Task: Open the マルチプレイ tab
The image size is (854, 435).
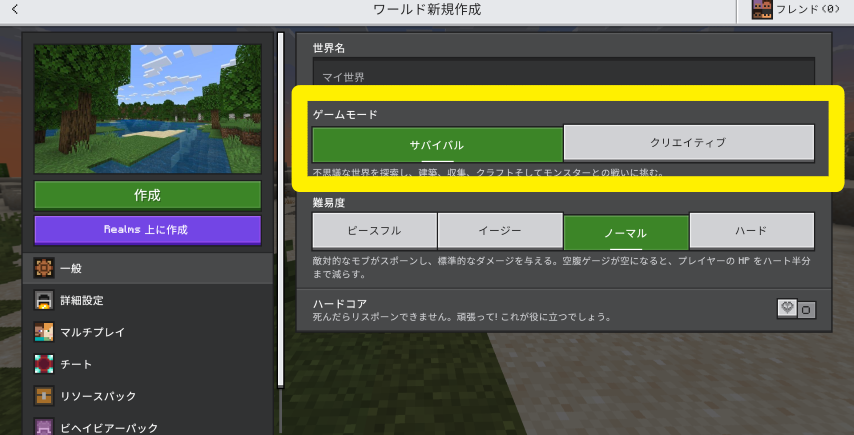Action: click(148, 332)
